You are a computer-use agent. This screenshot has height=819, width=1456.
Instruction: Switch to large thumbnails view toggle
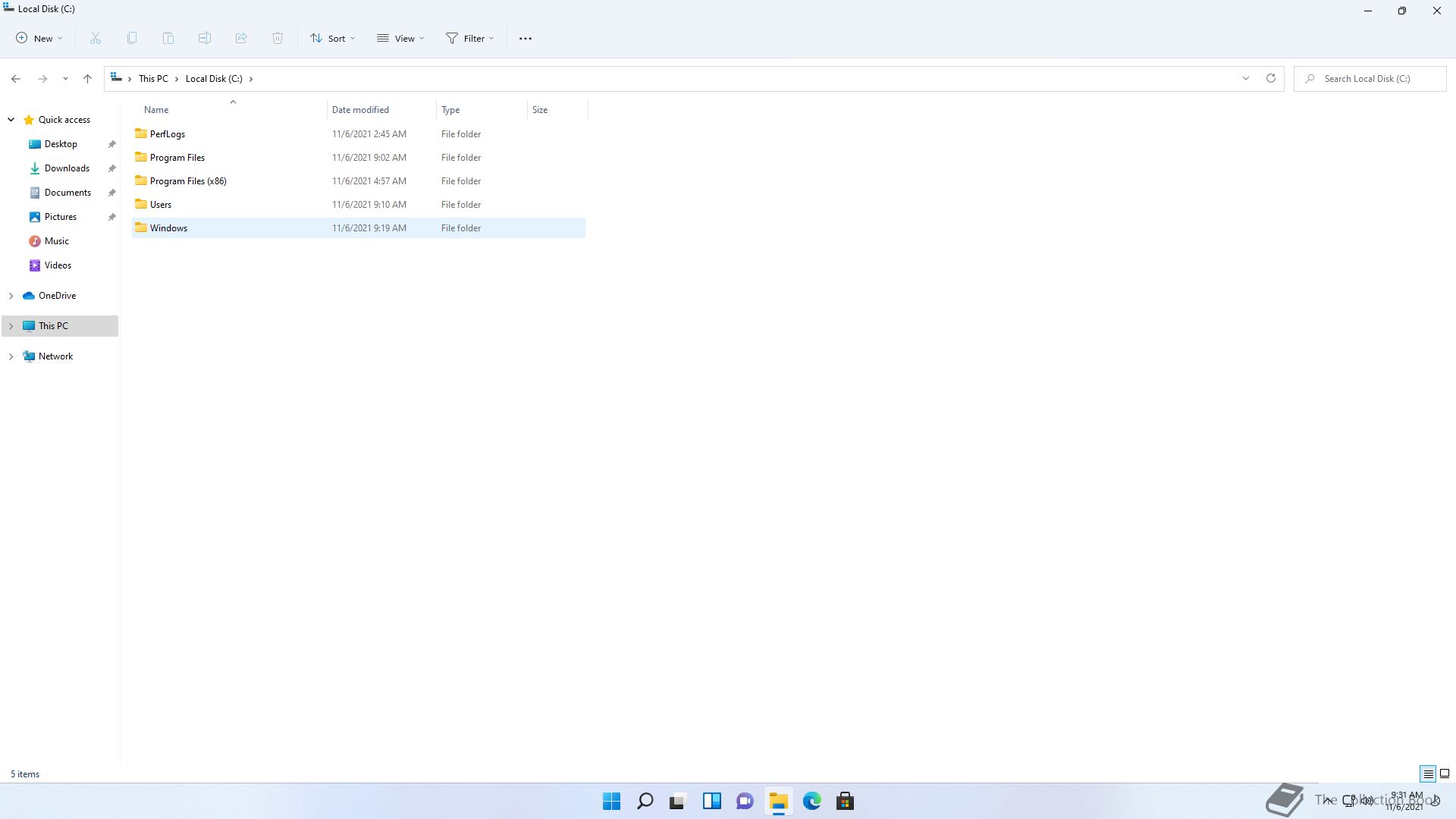pos(1445,773)
